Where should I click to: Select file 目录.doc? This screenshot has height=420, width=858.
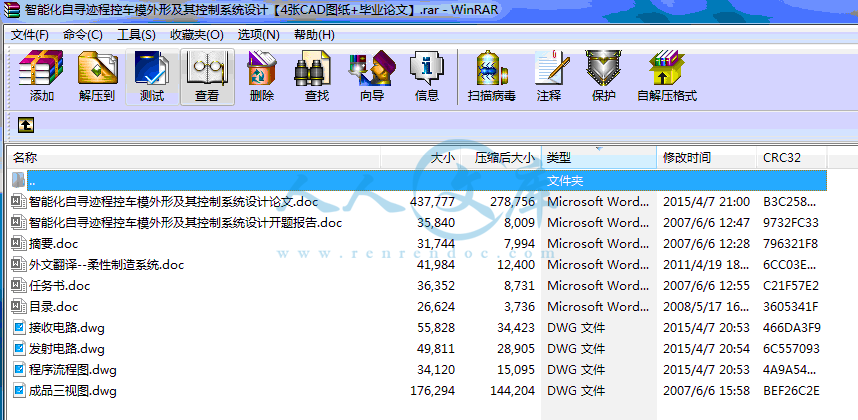(x=54, y=307)
